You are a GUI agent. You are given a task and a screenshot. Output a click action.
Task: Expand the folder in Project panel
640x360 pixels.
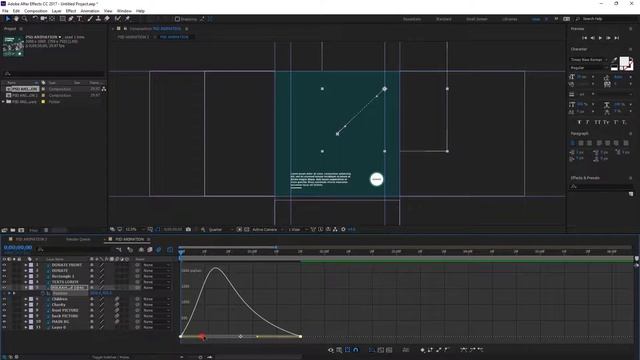pos(4,102)
